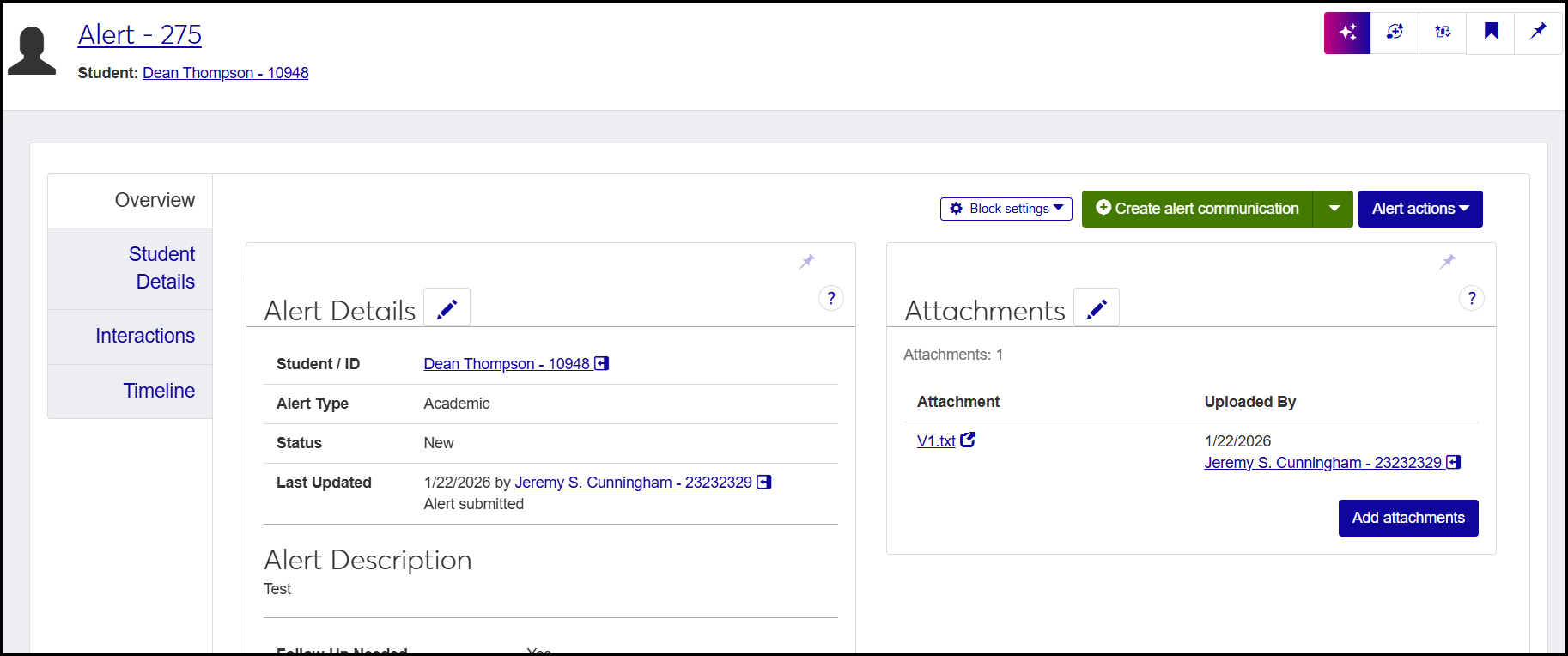The width and height of the screenshot is (1568, 656).
Task: Switch to the Overview tab
Action: click(131, 201)
